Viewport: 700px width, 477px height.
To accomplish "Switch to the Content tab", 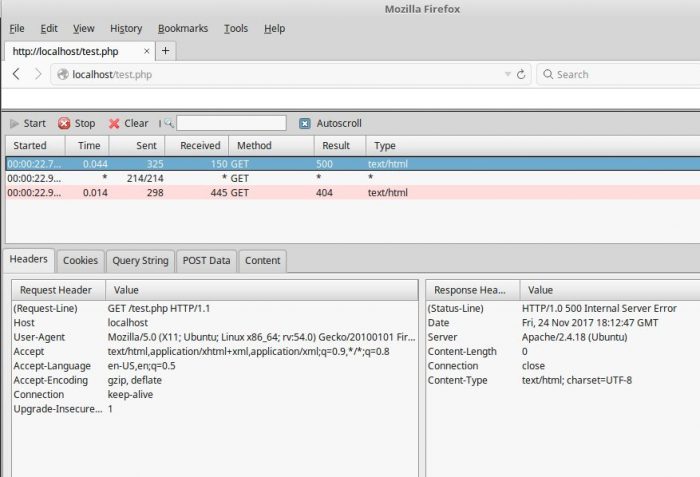I will click(x=262, y=261).
